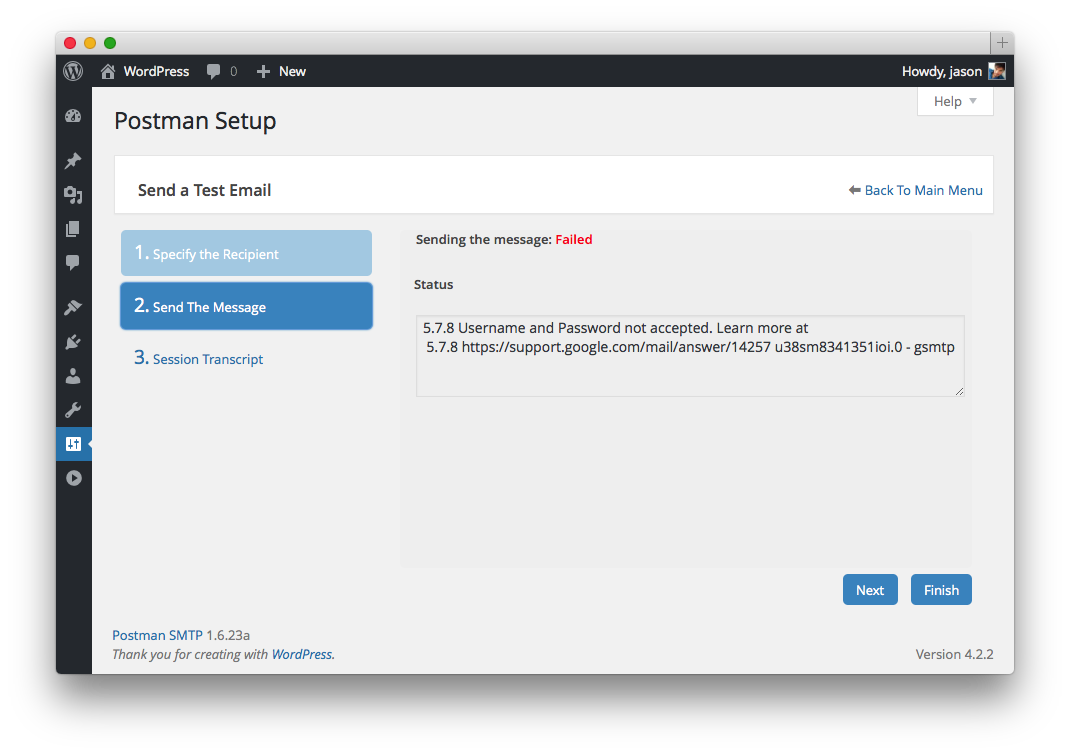This screenshot has height=754, width=1070.
Task: Open the Plugins sidebar icon
Action: point(73,342)
